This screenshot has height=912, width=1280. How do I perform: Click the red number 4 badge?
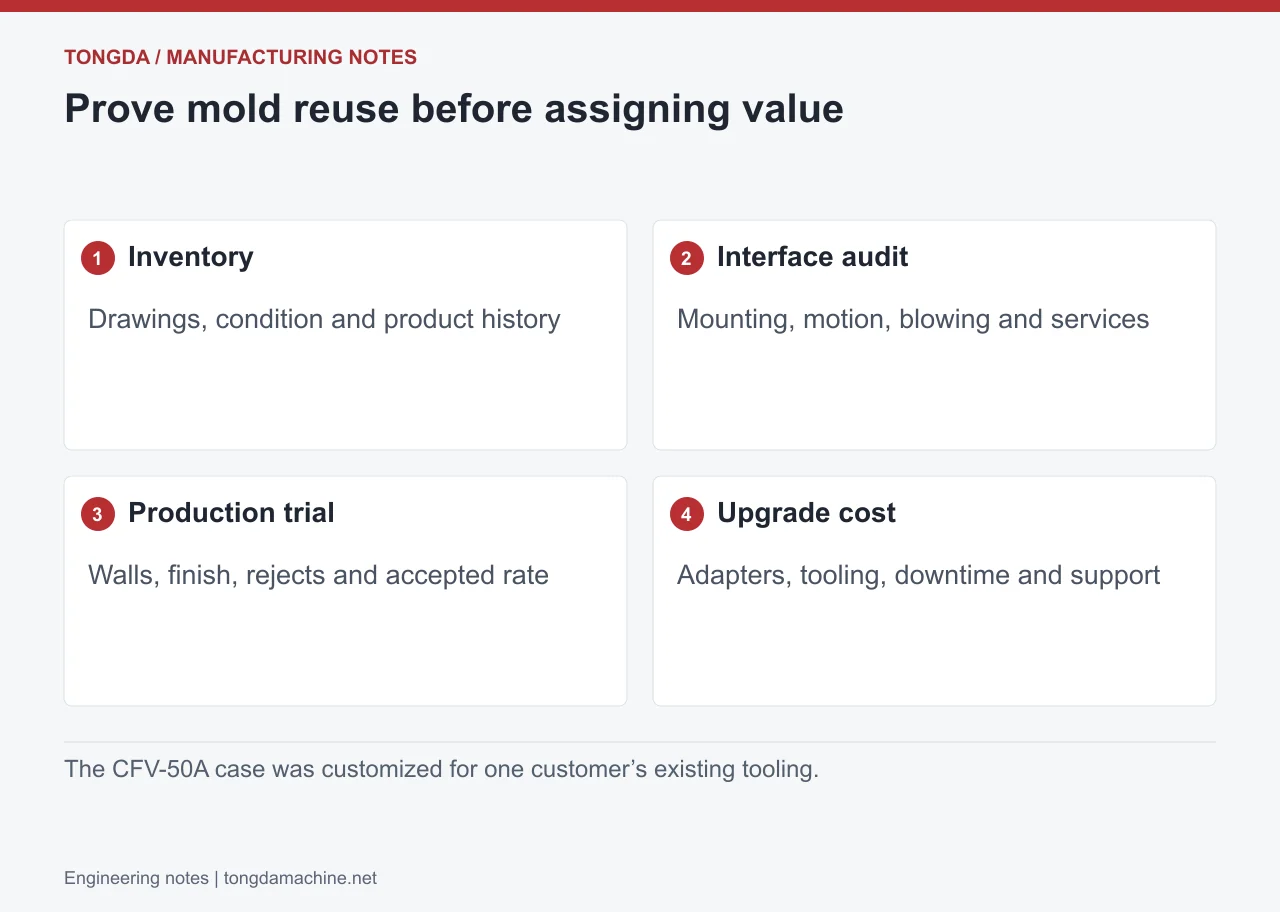pyautogui.click(x=686, y=514)
